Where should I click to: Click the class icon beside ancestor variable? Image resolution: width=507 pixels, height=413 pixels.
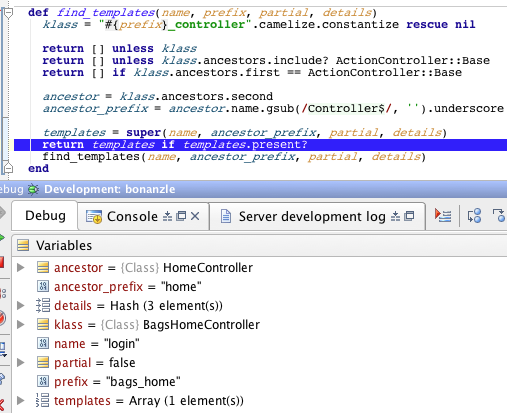coord(43,267)
